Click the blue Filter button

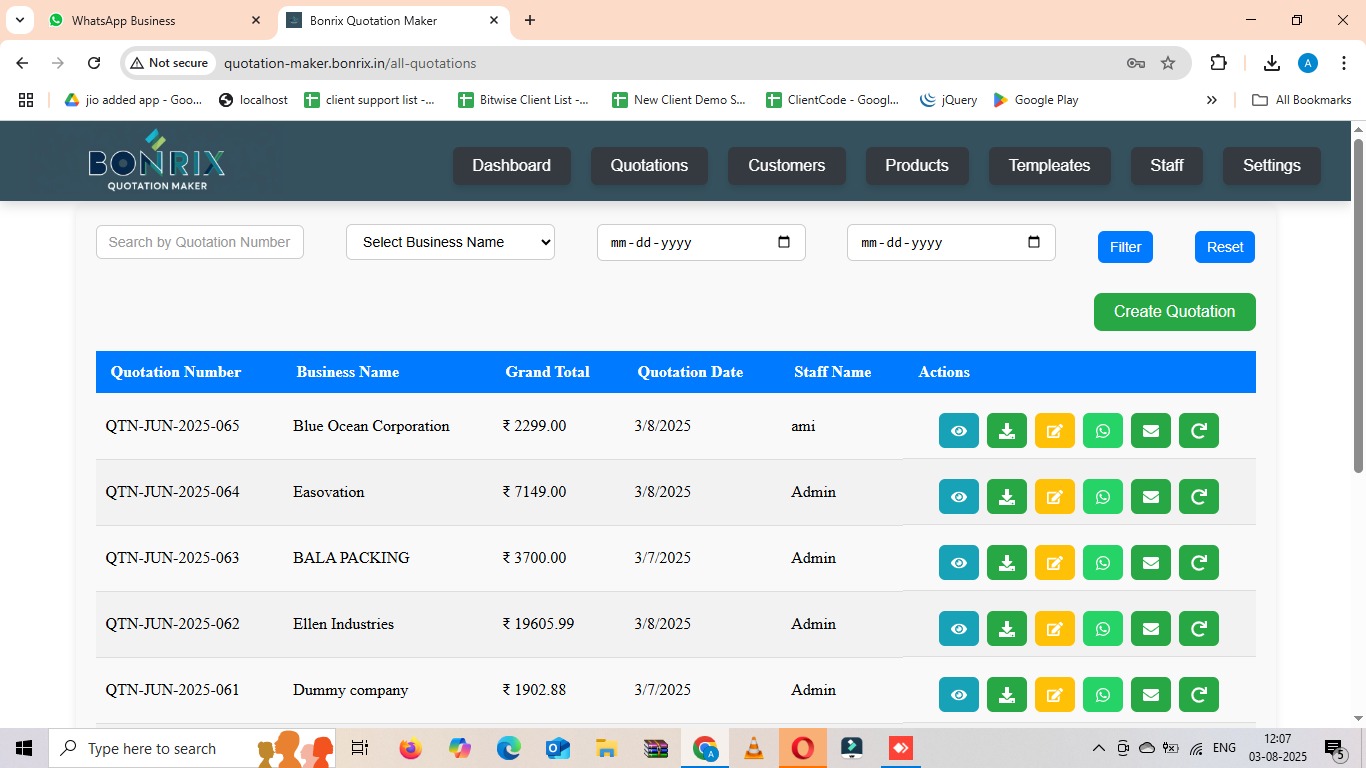(x=1125, y=247)
